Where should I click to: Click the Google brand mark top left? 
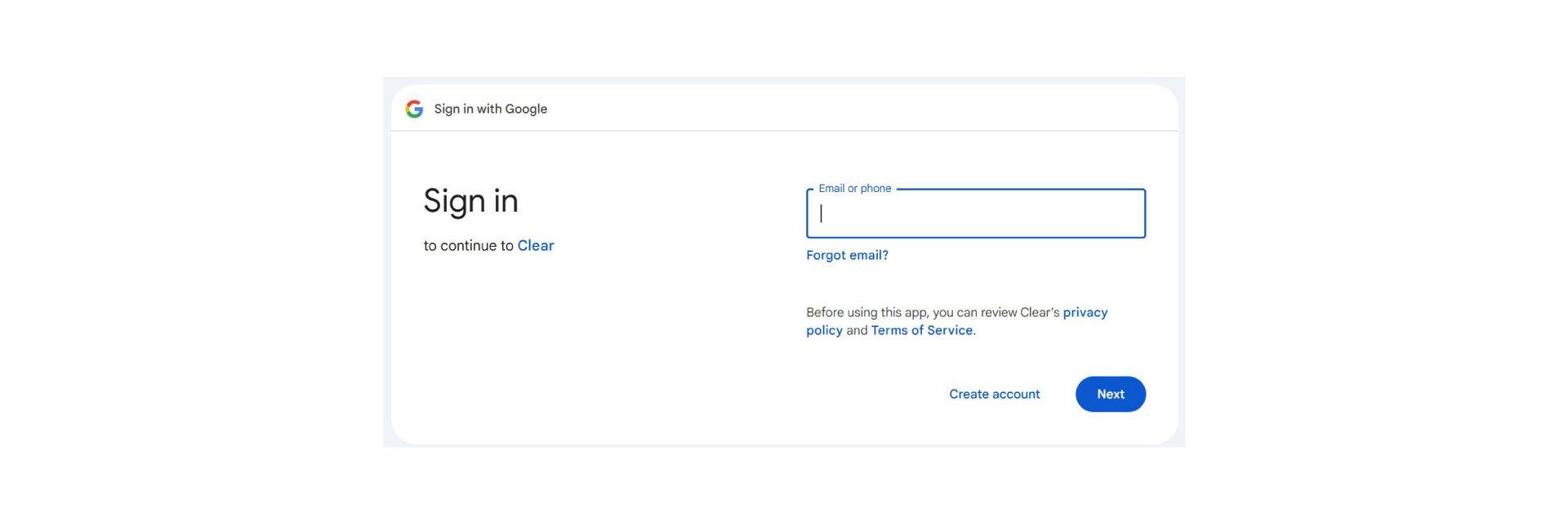pyautogui.click(x=414, y=109)
